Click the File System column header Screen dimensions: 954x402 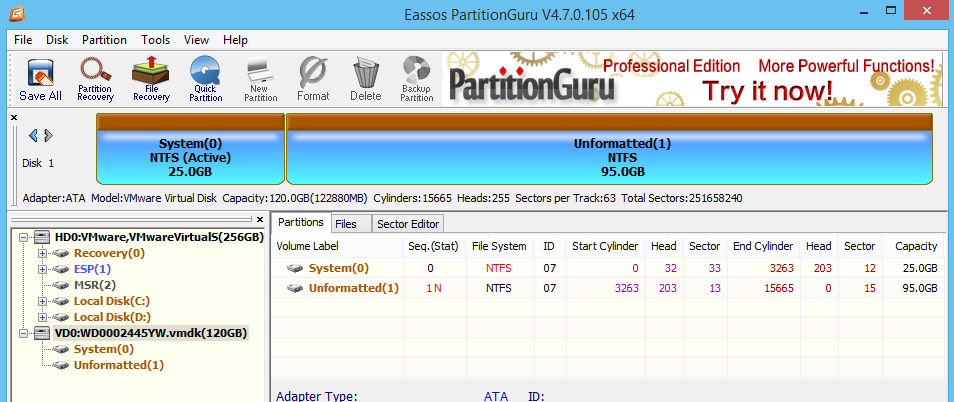pos(499,246)
